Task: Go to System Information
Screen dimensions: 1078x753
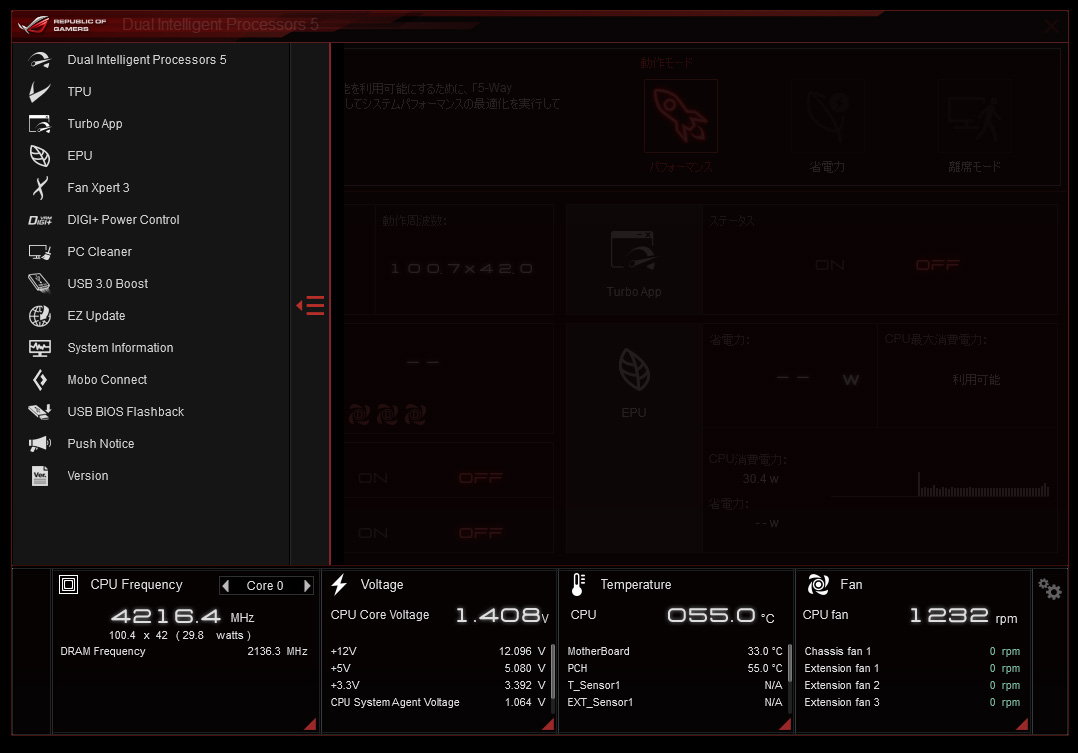Action: pyautogui.click(x=120, y=348)
